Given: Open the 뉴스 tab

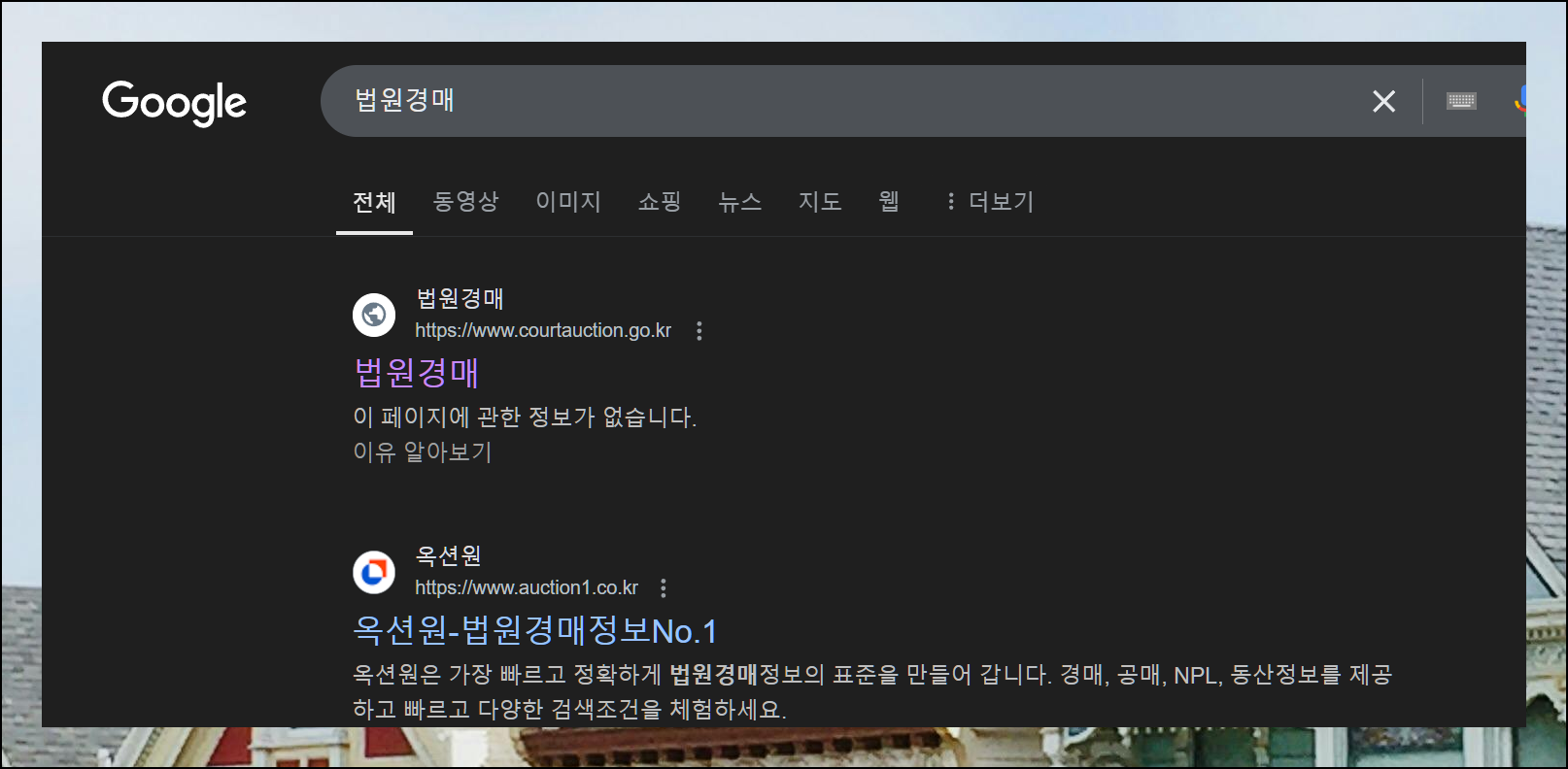Looking at the screenshot, I should tap(739, 201).
